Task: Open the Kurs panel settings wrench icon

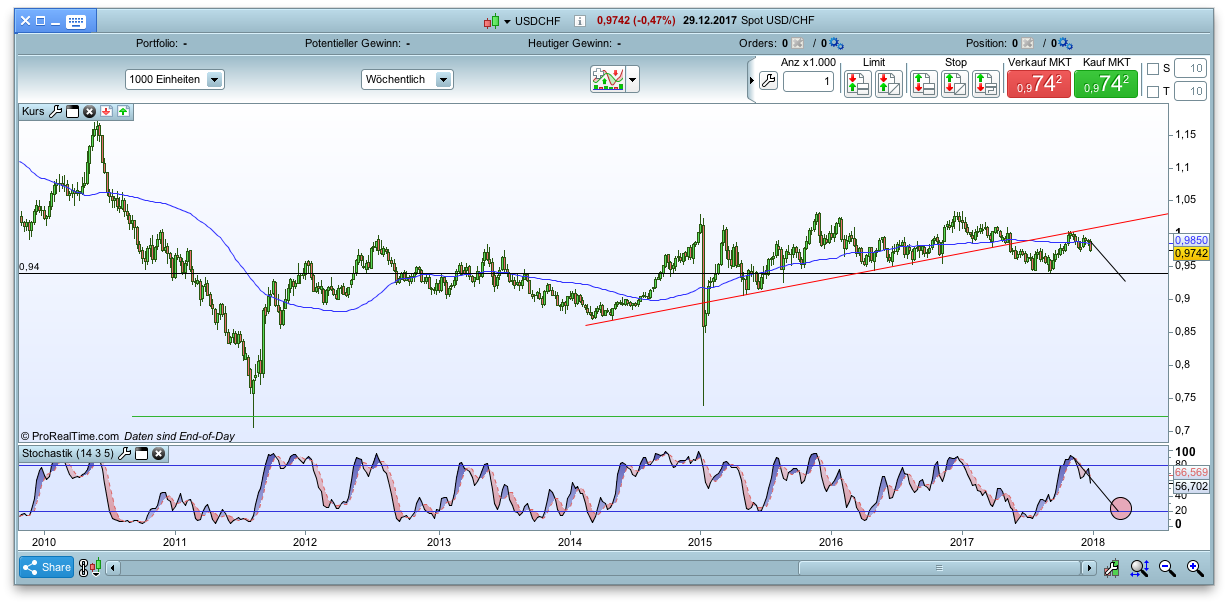Action: pyautogui.click(x=56, y=111)
